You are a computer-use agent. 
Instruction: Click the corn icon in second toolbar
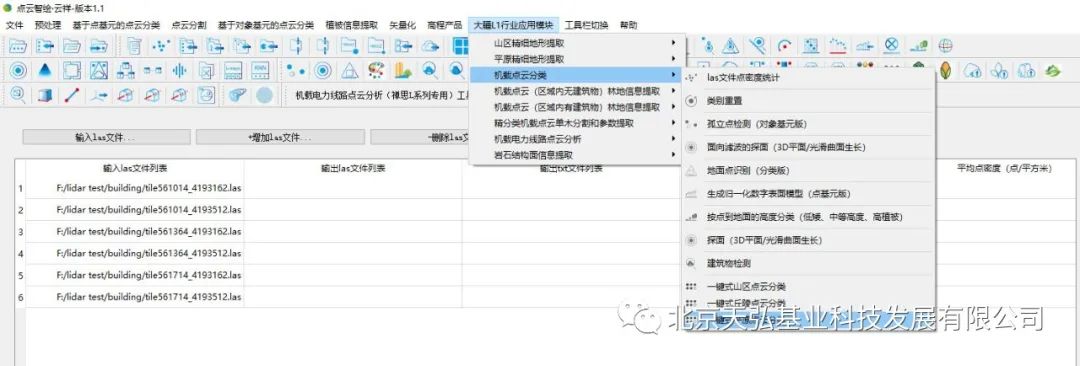[946, 70]
